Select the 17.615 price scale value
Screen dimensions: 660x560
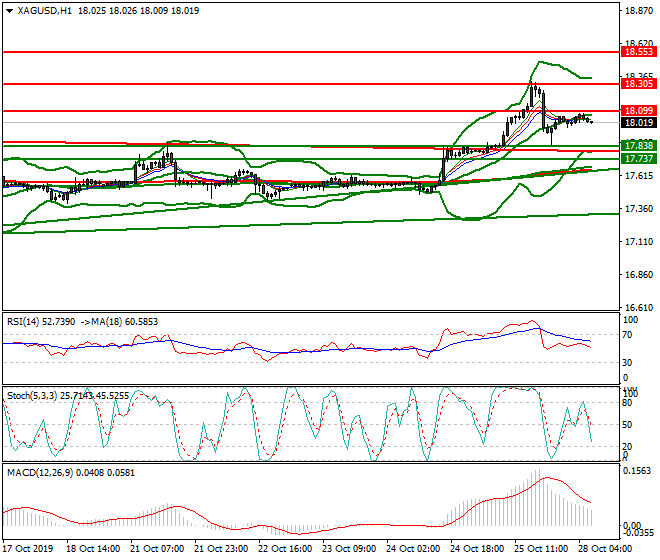pos(639,176)
